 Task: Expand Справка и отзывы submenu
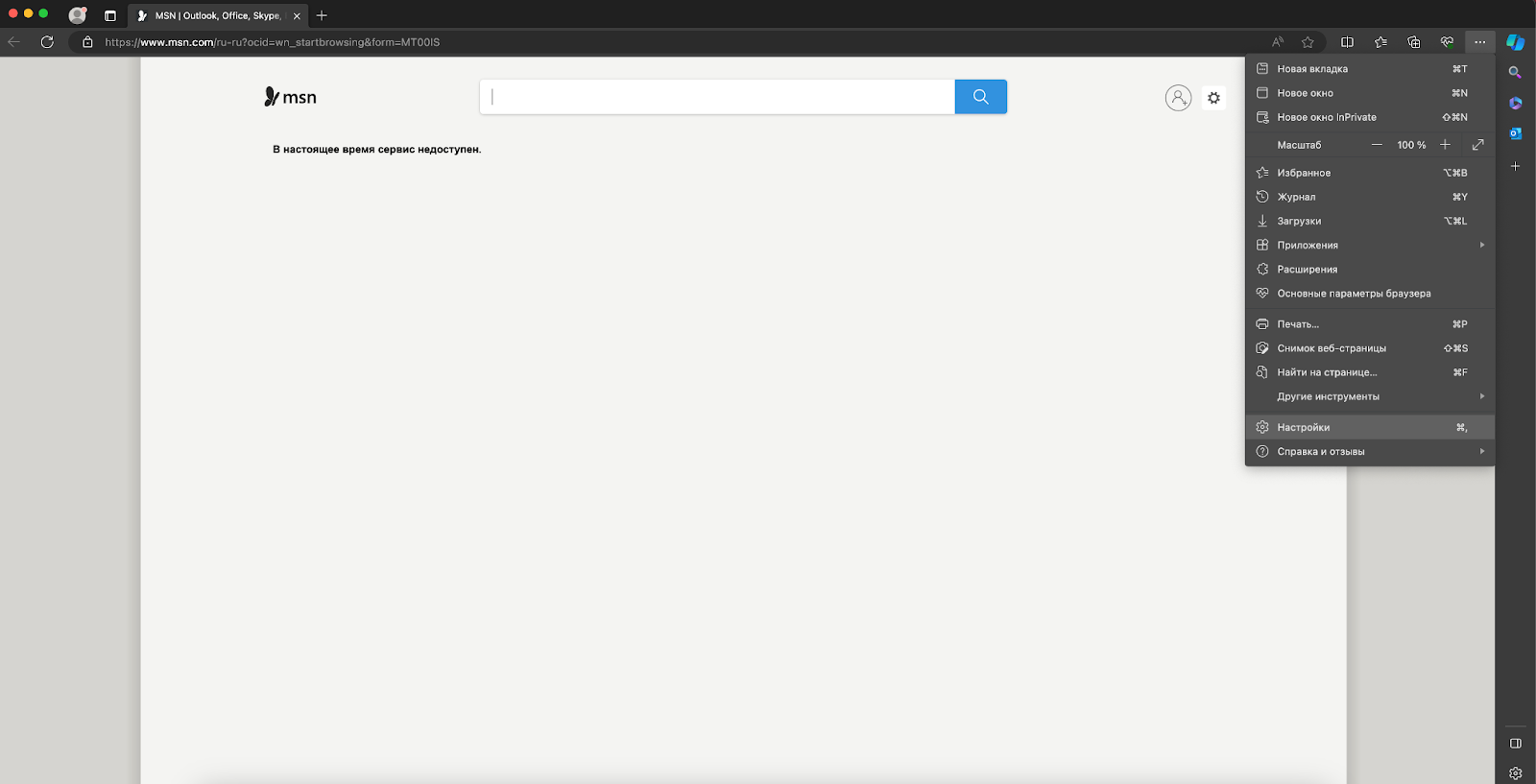click(1370, 452)
